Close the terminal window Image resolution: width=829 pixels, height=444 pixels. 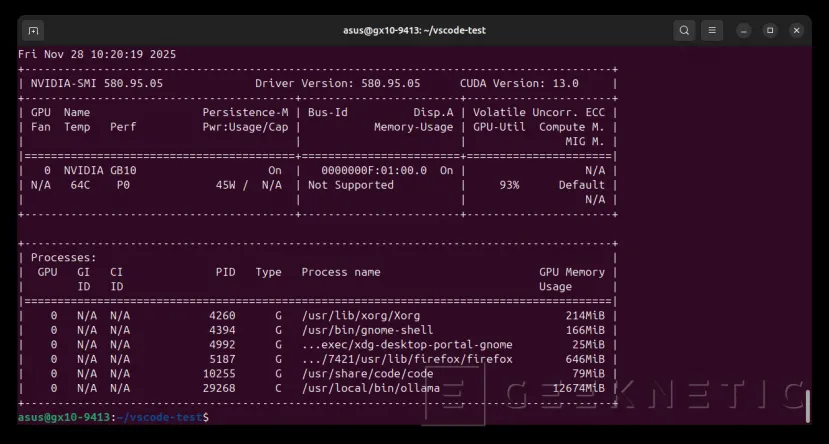[797, 30]
